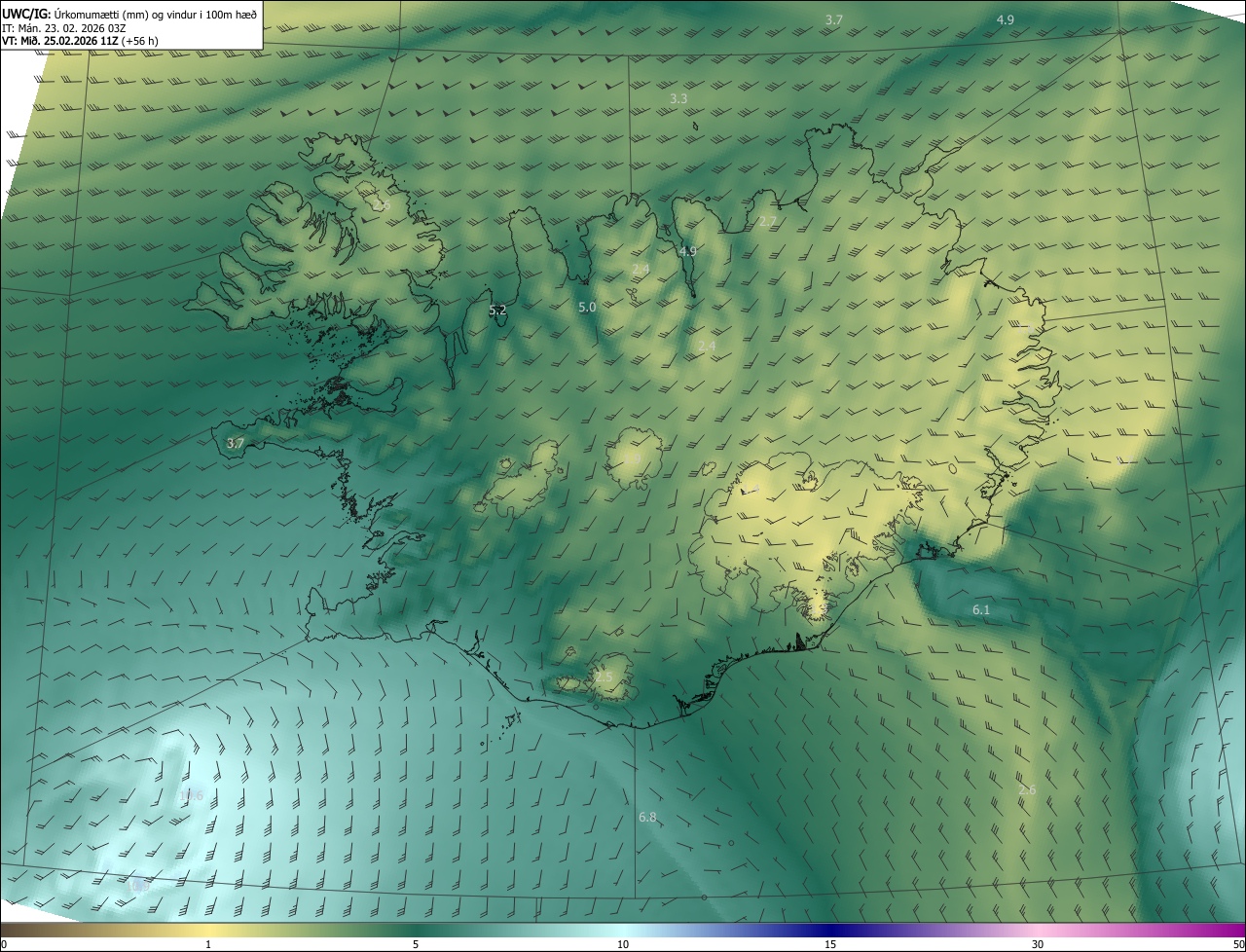Image resolution: width=1246 pixels, height=952 pixels.
Task: Click the "1" tick label on the color scale
Action: pyautogui.click(x=208, y=944)
